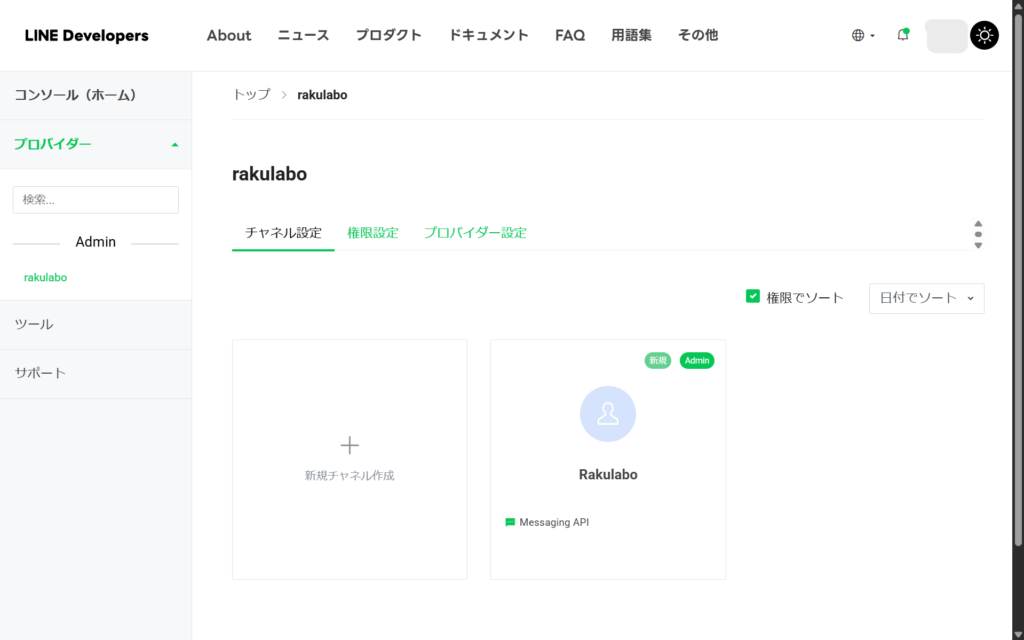Select rakulabo provider in sidebar
This screenshot has width=1024, height=640.
45,277
